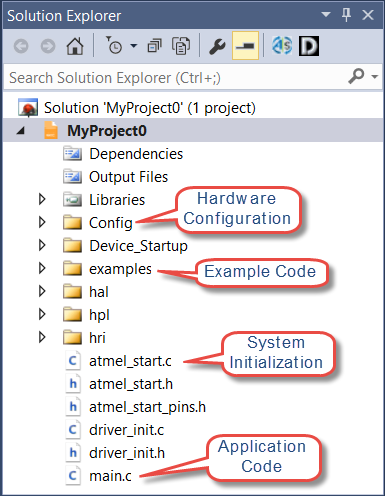Select the Output Files item
Screen dimensions: 385x496
tap(128, 177)
